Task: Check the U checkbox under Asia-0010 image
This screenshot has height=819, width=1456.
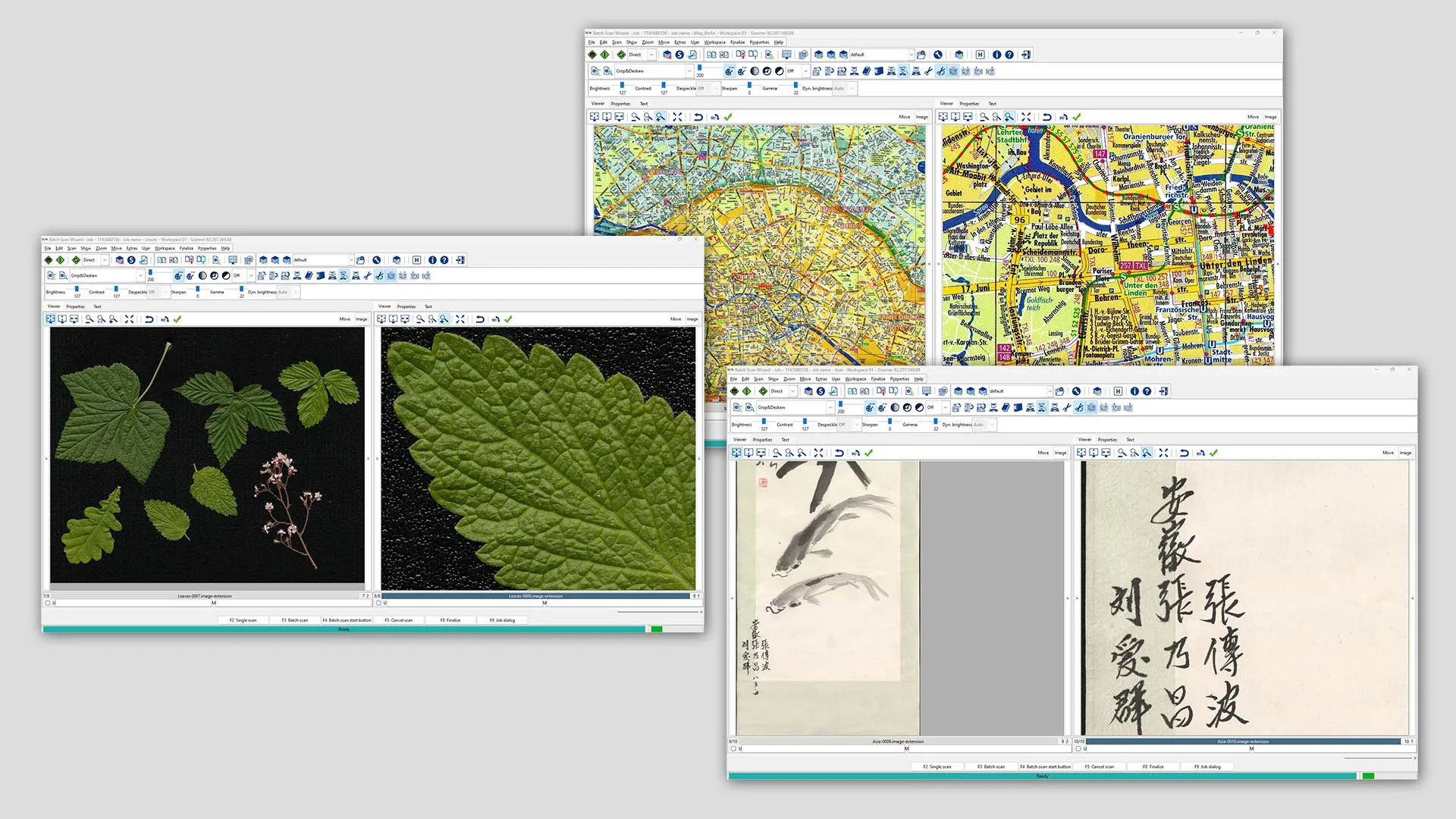Action: point(1078,748)
